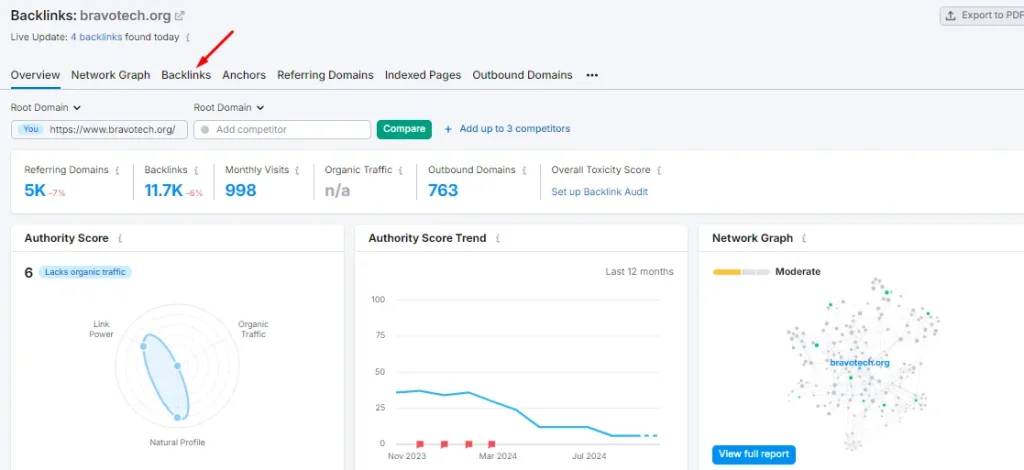Click Organic Traffic point on radar chart
This screenshot has width=1024, height=470.
[177, 366]
